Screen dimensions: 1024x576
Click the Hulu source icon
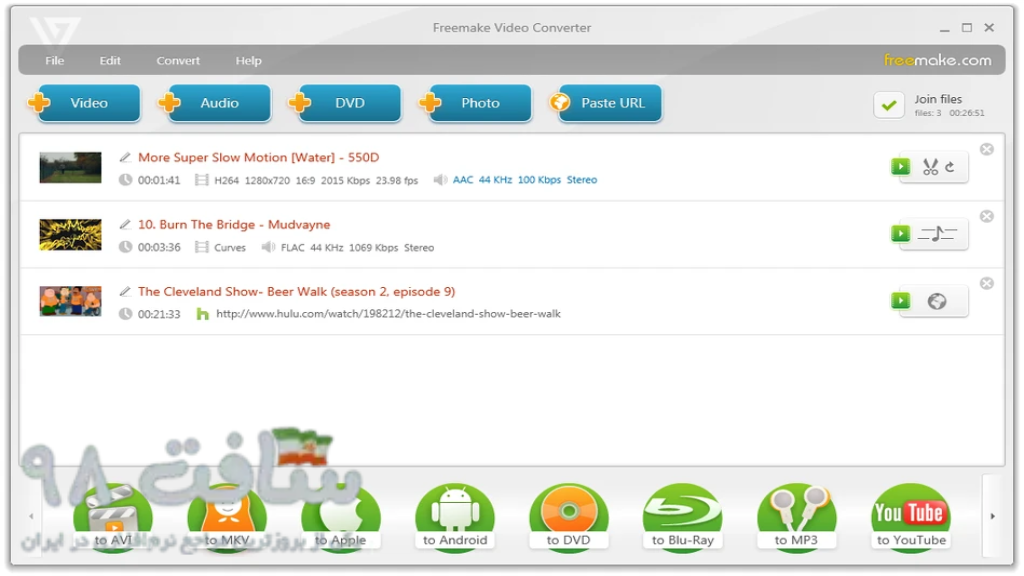202,314
